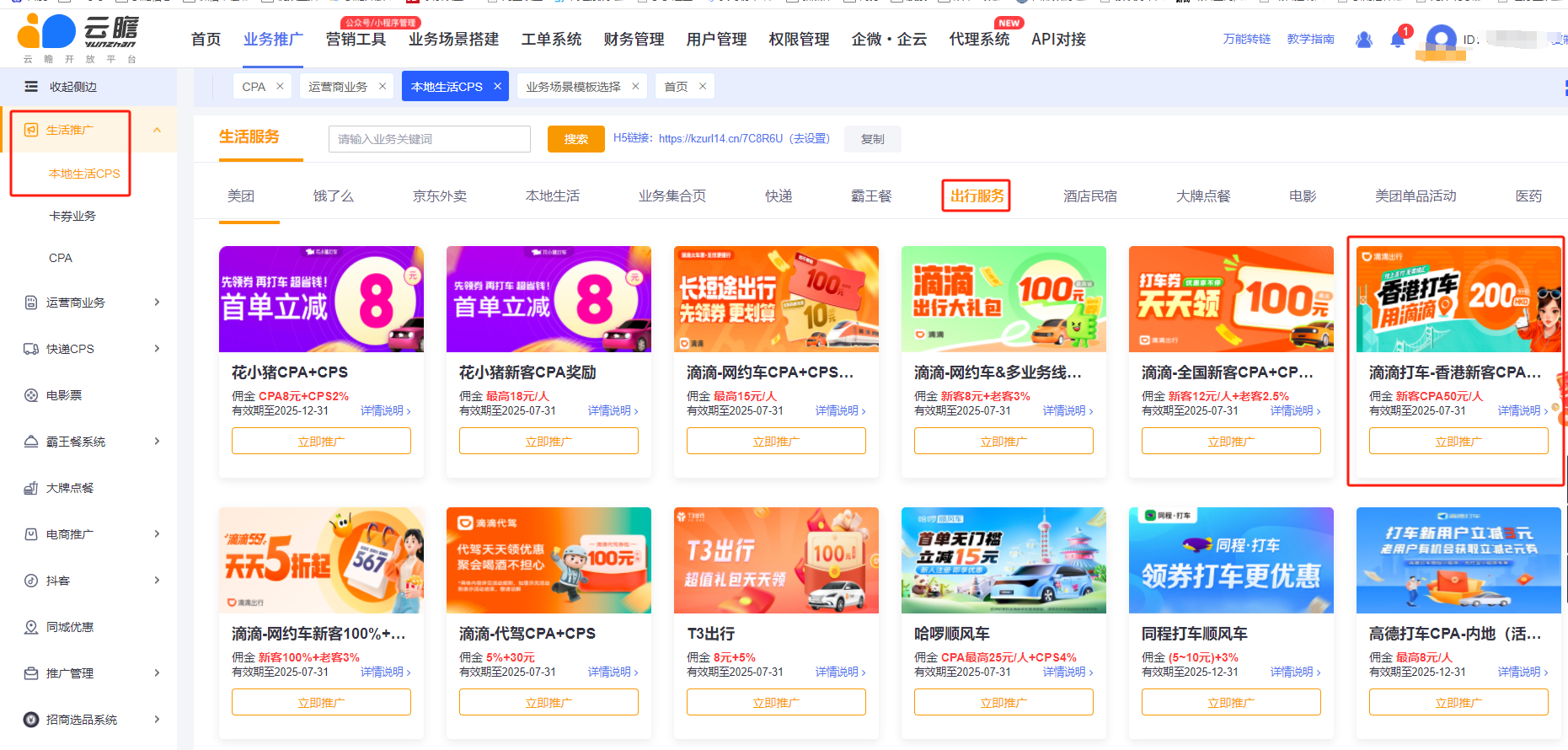Open the 财务管理 top menu
Image resolution: width=1568 pixels, height=750 pixels.
point(634,40)
